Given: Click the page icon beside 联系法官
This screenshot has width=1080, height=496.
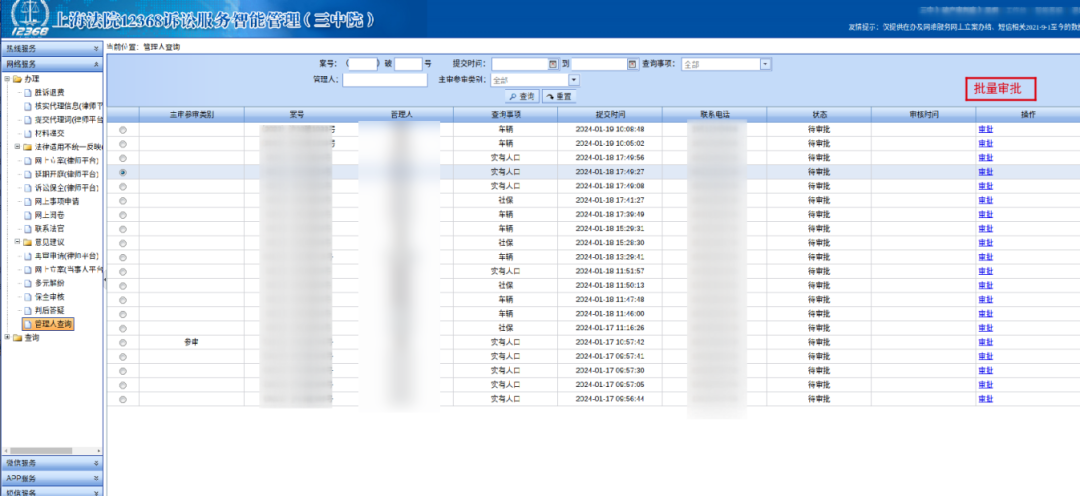Looking at the screenshot, I should (x=28, y=229).
